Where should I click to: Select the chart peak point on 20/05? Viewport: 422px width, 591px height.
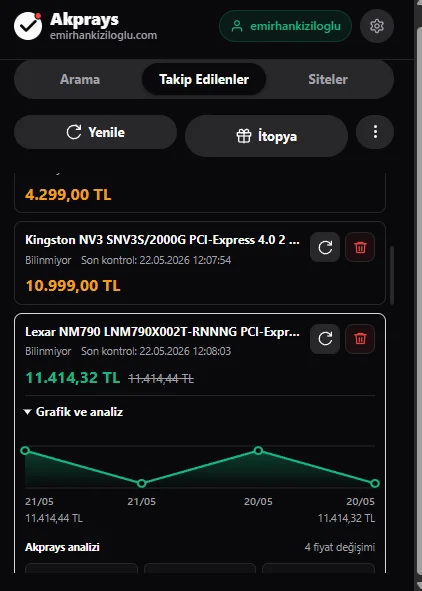(x=258, y=450)
